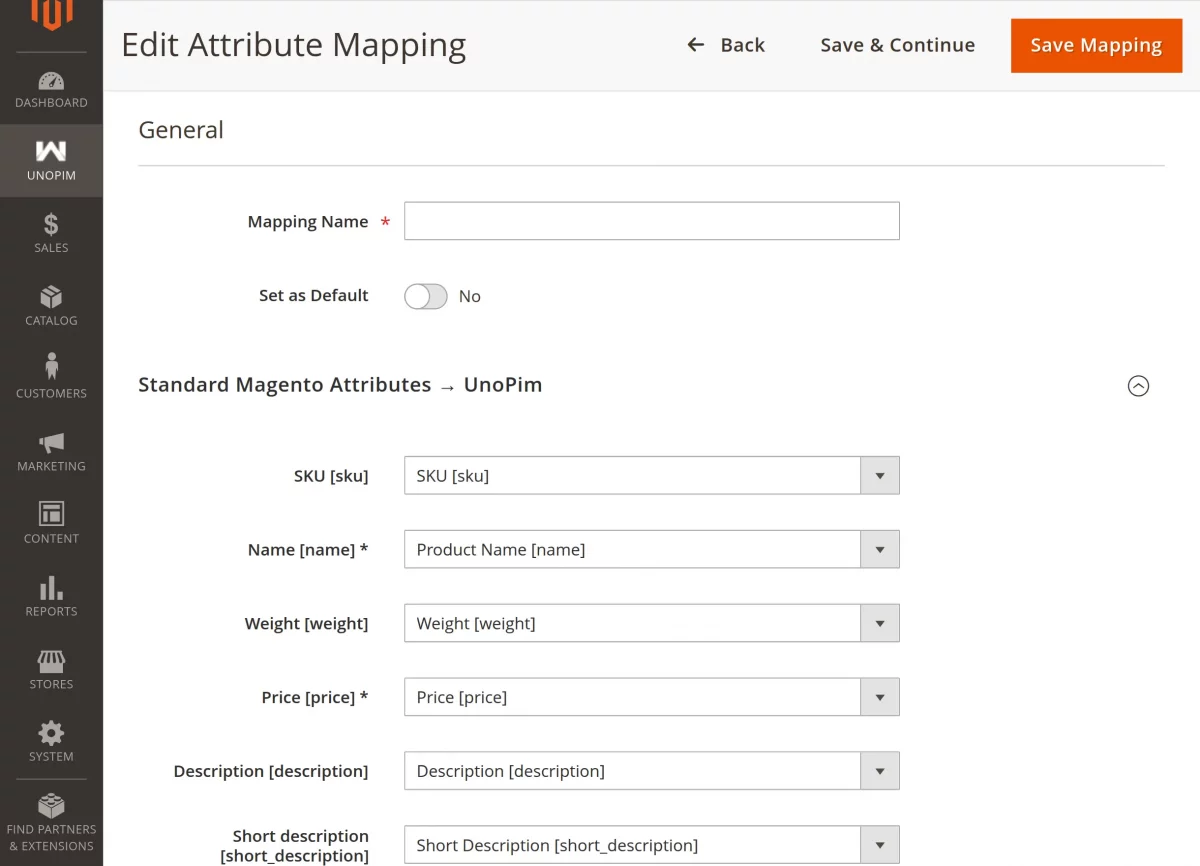Click the 'Edit Attribute Mapping' page title
Screen dimensions: 1200x866
[294, 45]
